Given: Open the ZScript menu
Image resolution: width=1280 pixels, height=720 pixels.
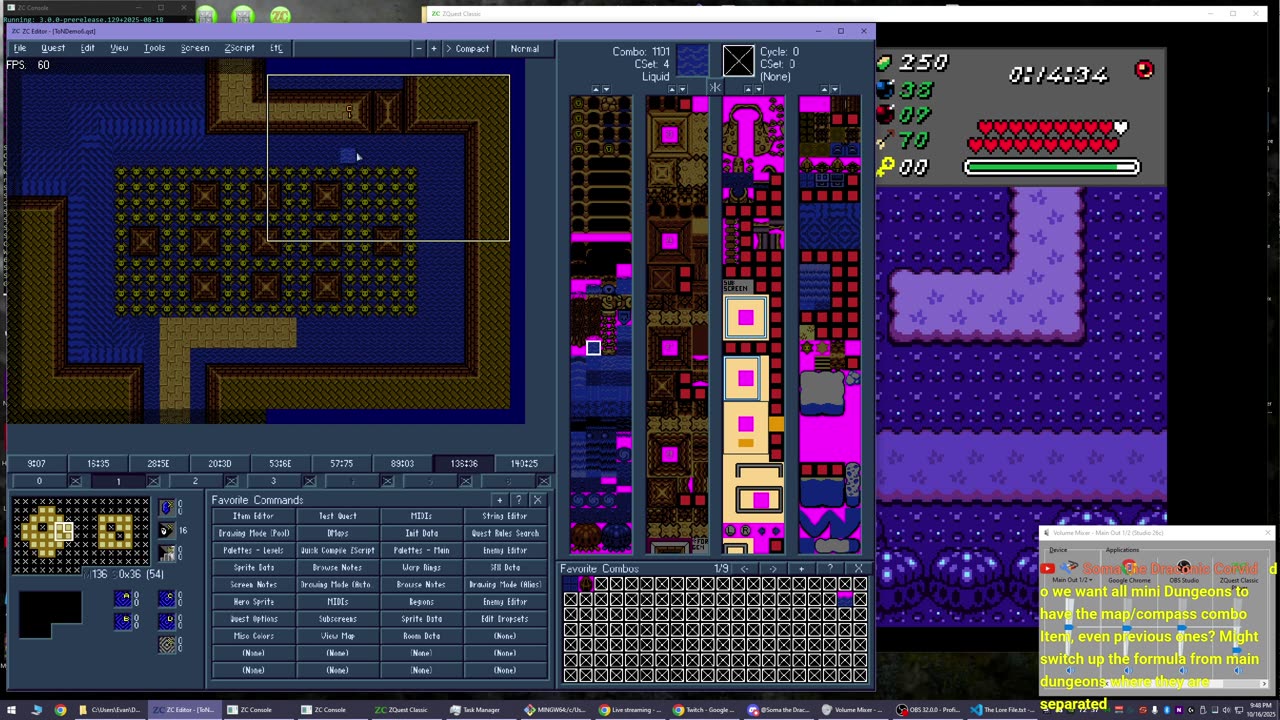Looking at the screenshot, I should click(x=239, y=48).
